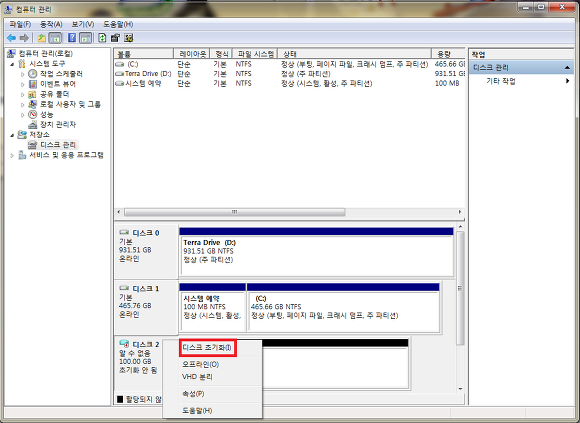Sort by the 레이아웃 column header
The width and height of the screenshot is (580, 423).
click(x=192, y=54)
